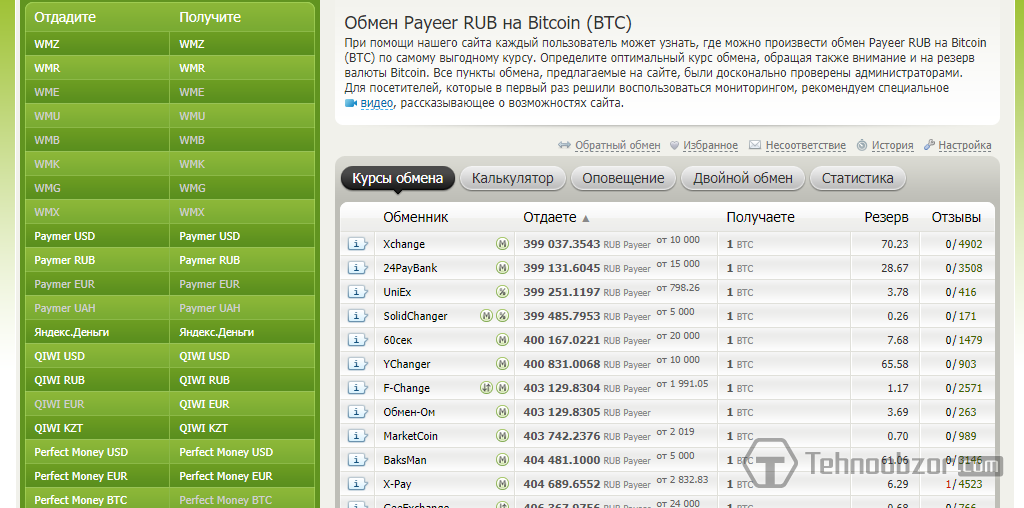Screen dimensions: 1024x508
Task: Open the Xchange exchanger name
Action: click(x=404, y=244)
